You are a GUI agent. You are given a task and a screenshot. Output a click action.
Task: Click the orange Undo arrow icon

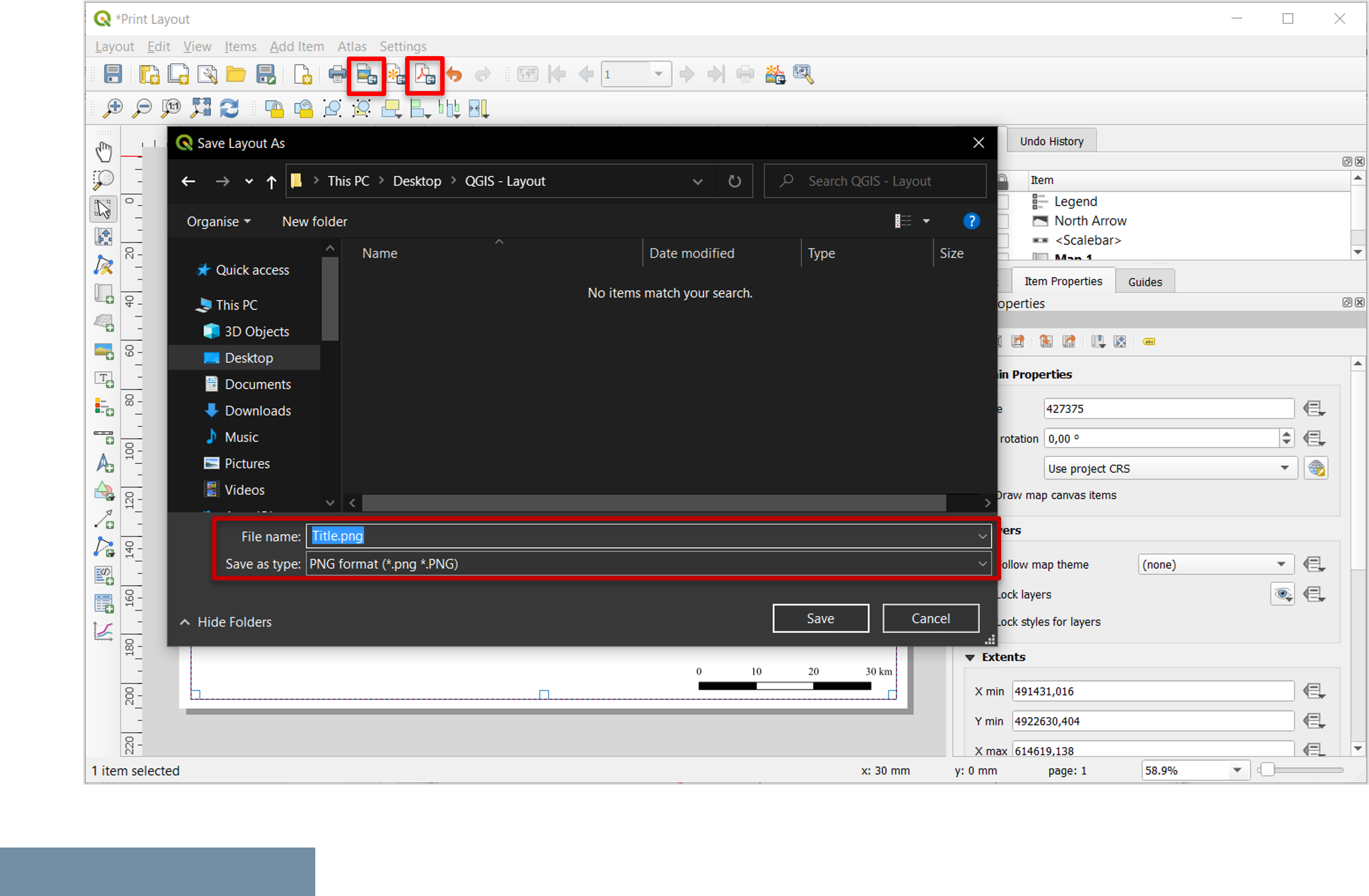click(455, 74)
